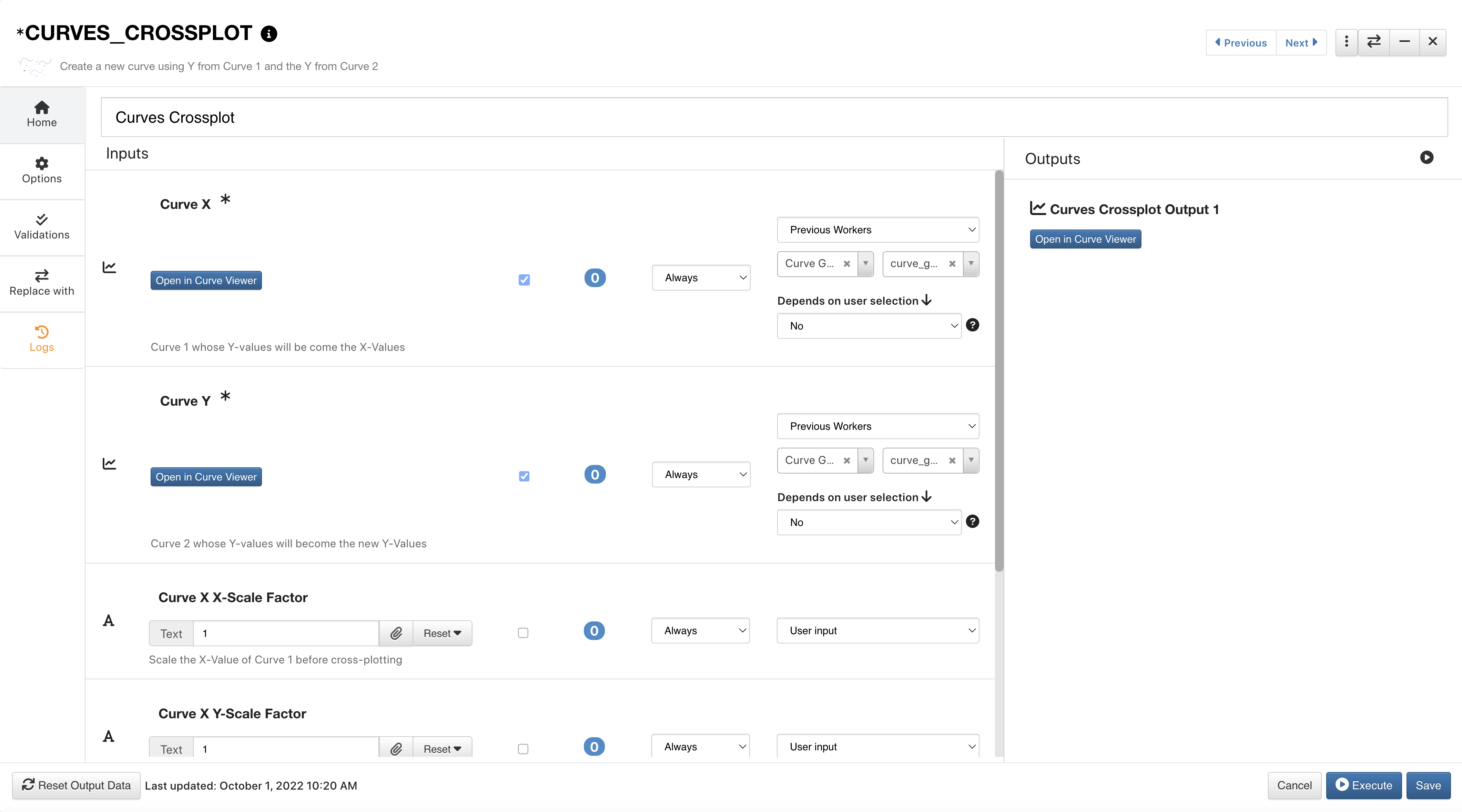
Task: Click the Execute button
Action: [x=1363, y=785]
